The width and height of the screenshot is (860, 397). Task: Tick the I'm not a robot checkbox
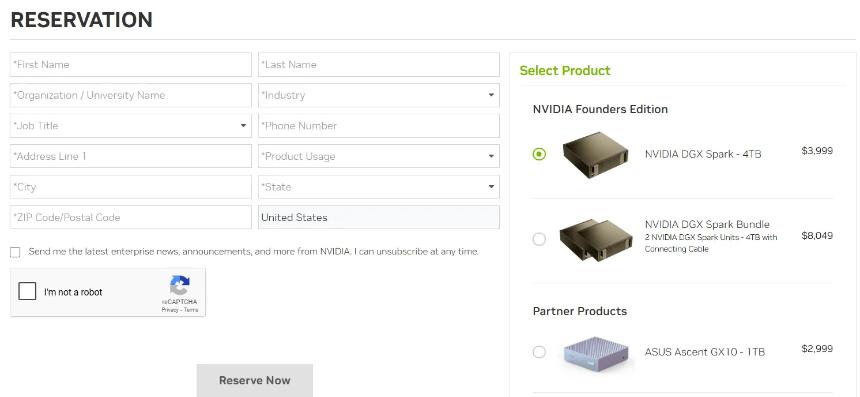coord(27,291)
